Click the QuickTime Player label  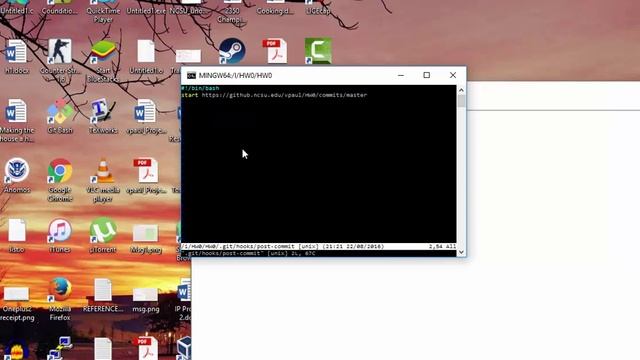tap(103, 15)
